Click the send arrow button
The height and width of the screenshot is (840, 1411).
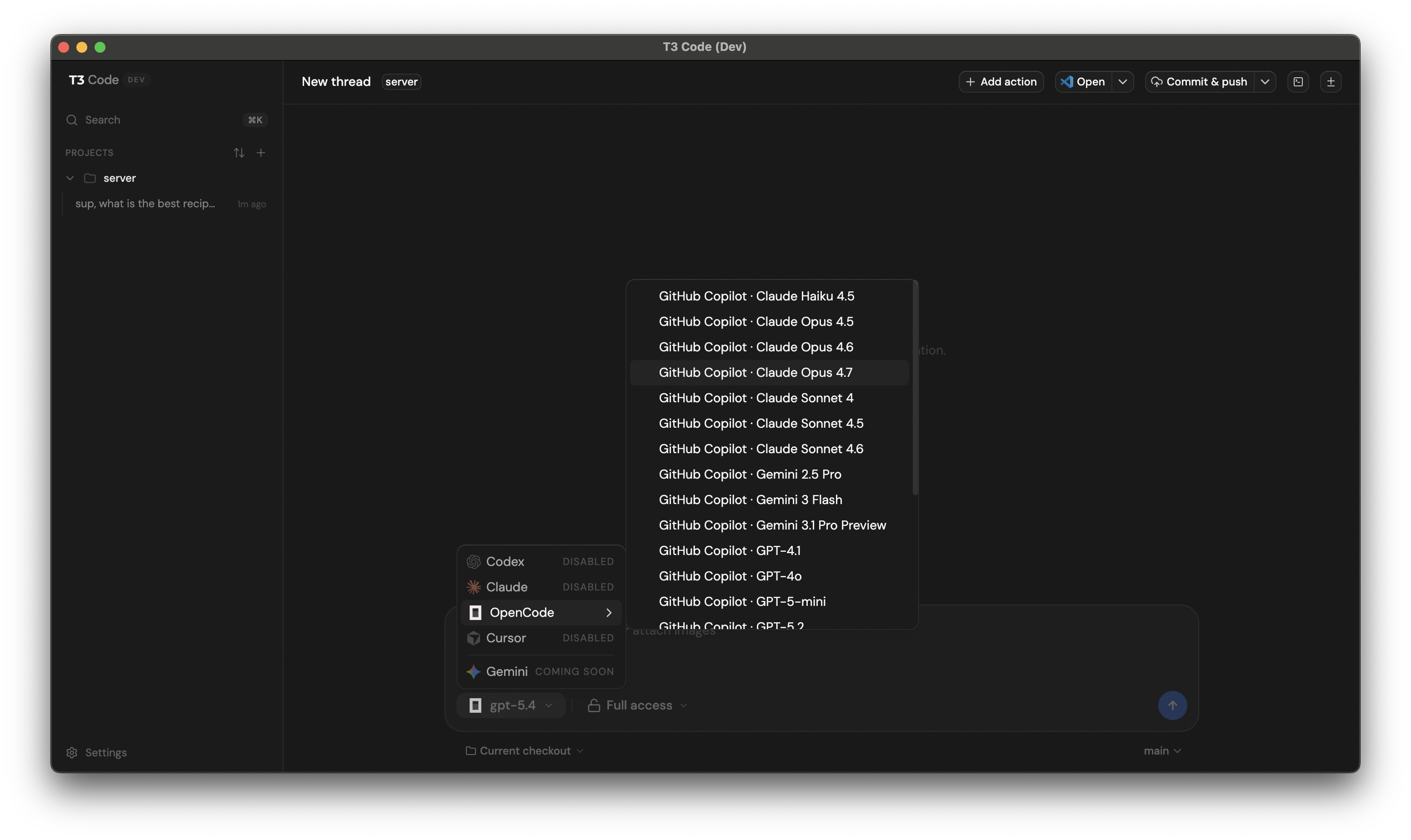[1172, 705]
